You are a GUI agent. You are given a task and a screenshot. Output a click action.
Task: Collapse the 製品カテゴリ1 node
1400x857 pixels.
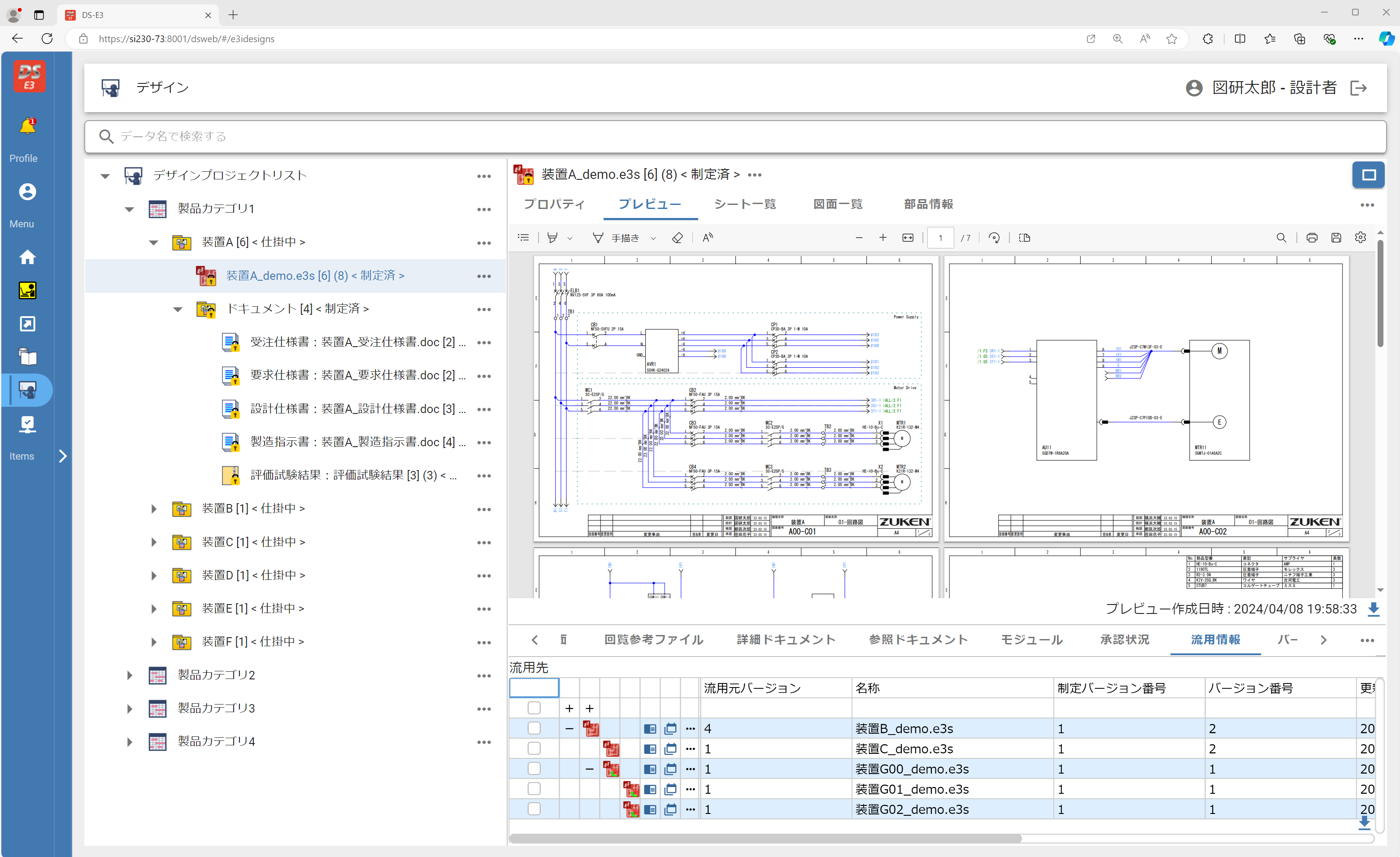[x=130, y=209]
